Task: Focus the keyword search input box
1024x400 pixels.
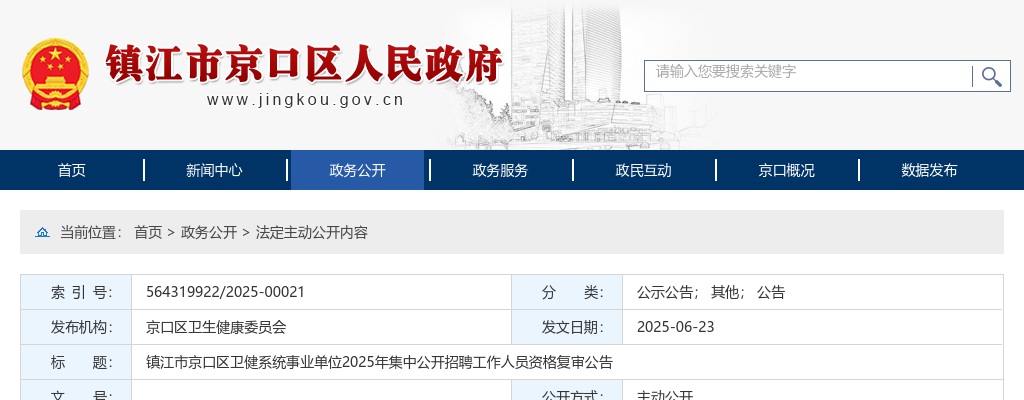Action: [x=808, y=75]
